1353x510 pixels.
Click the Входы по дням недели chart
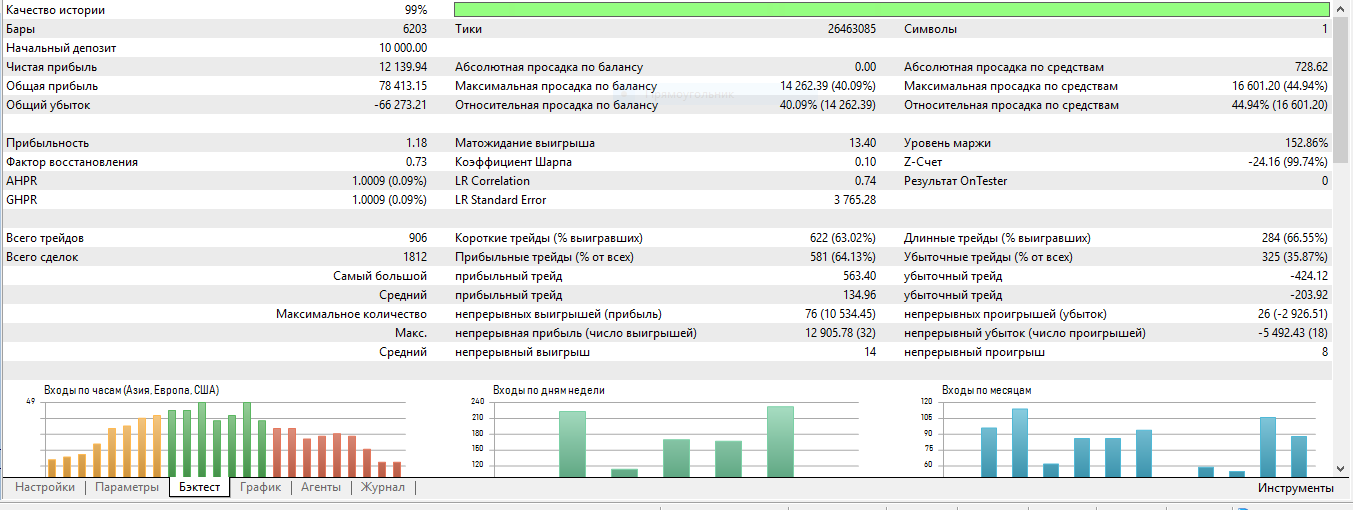coord(675,438)
